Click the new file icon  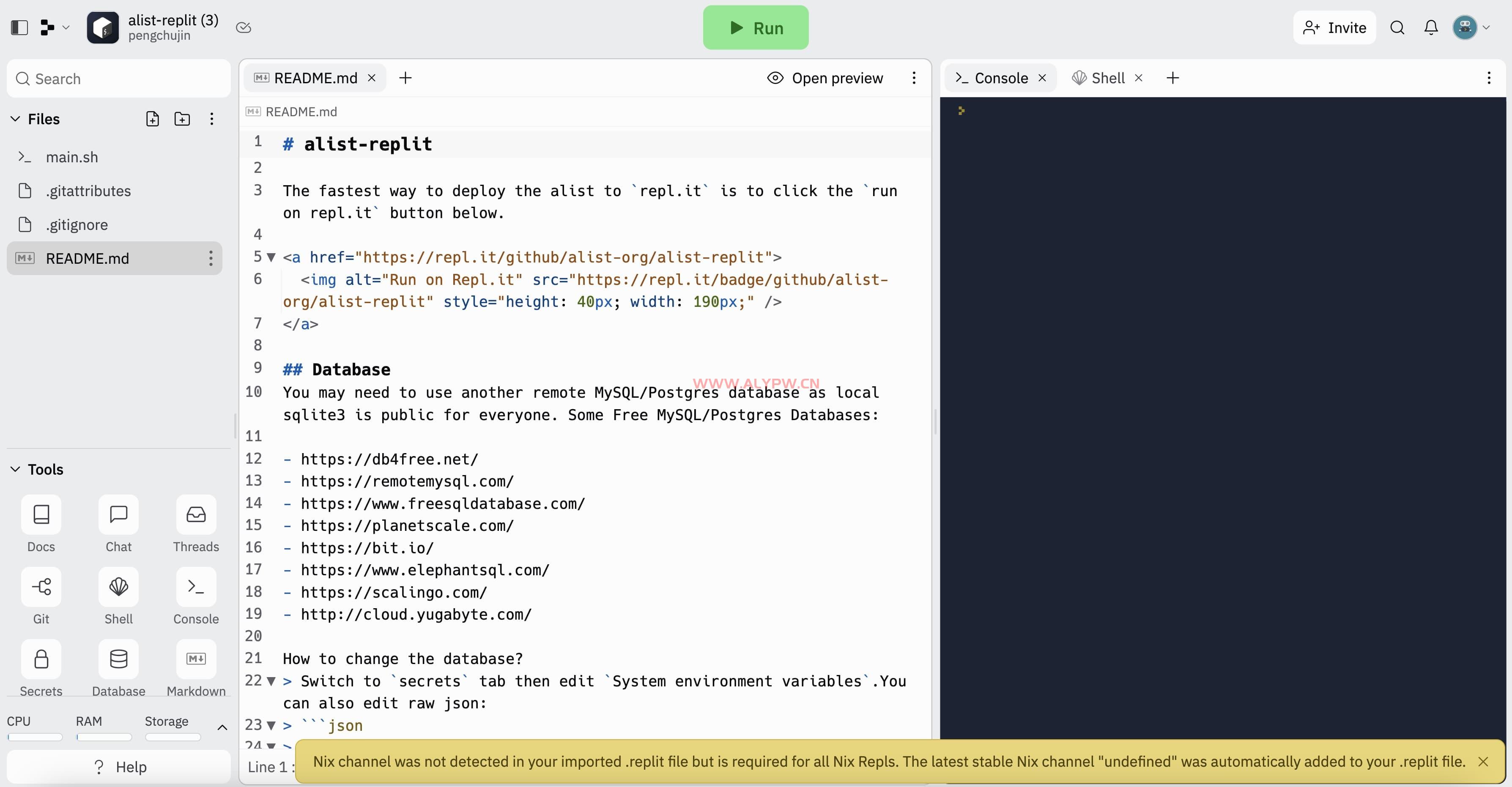click(x=153, y=119)
